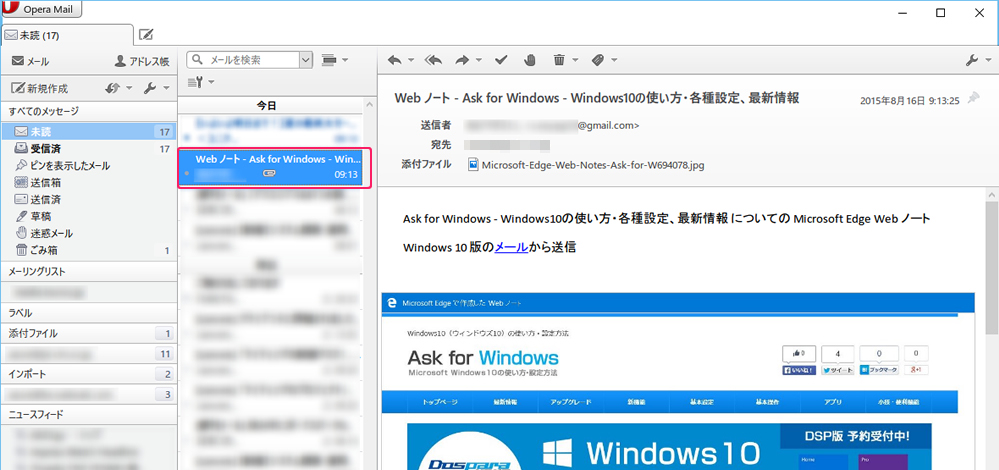This screenshot has width=999, height=470.
Task: Click the sender address ending @gmail.com
Action: [551, 125]
